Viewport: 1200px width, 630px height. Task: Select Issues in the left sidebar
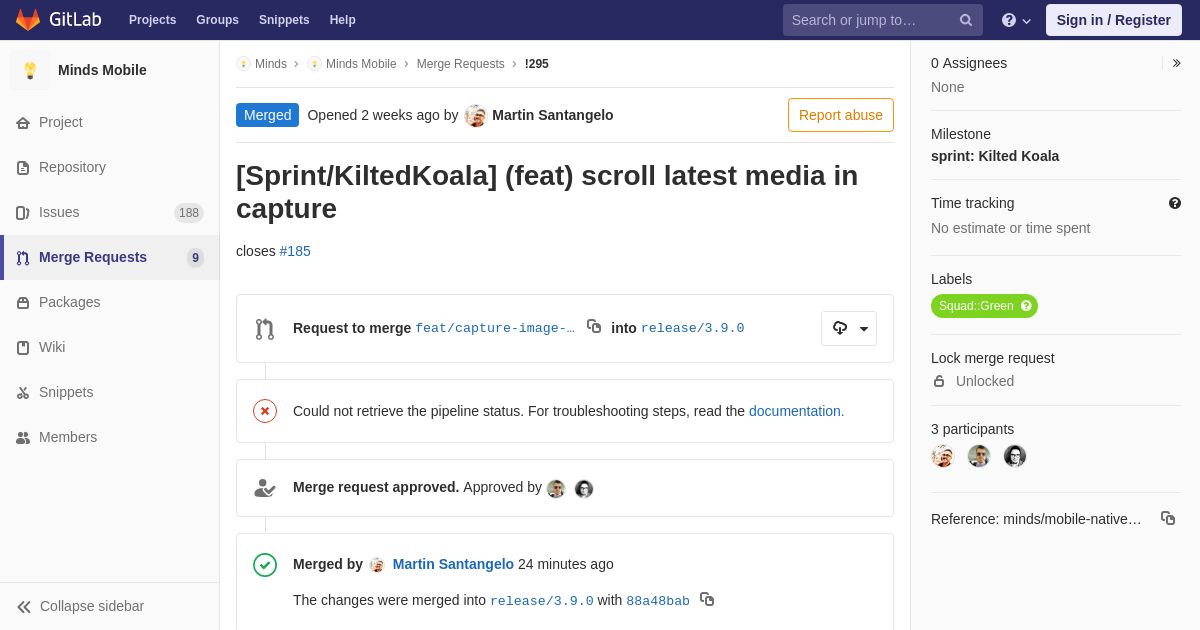[110, 212]
